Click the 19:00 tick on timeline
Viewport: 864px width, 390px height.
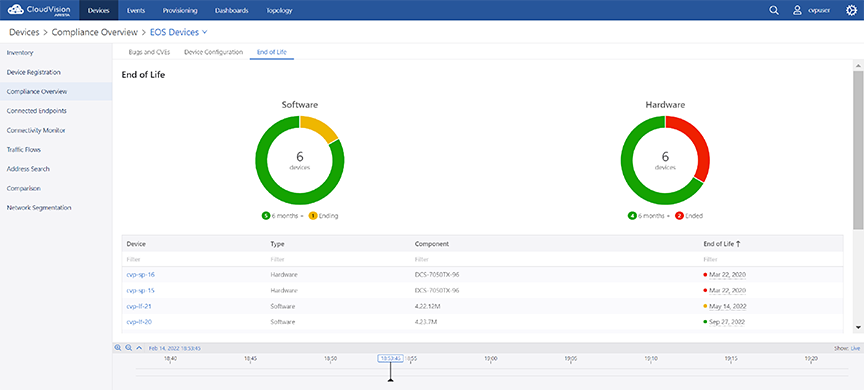coord(491,359)
